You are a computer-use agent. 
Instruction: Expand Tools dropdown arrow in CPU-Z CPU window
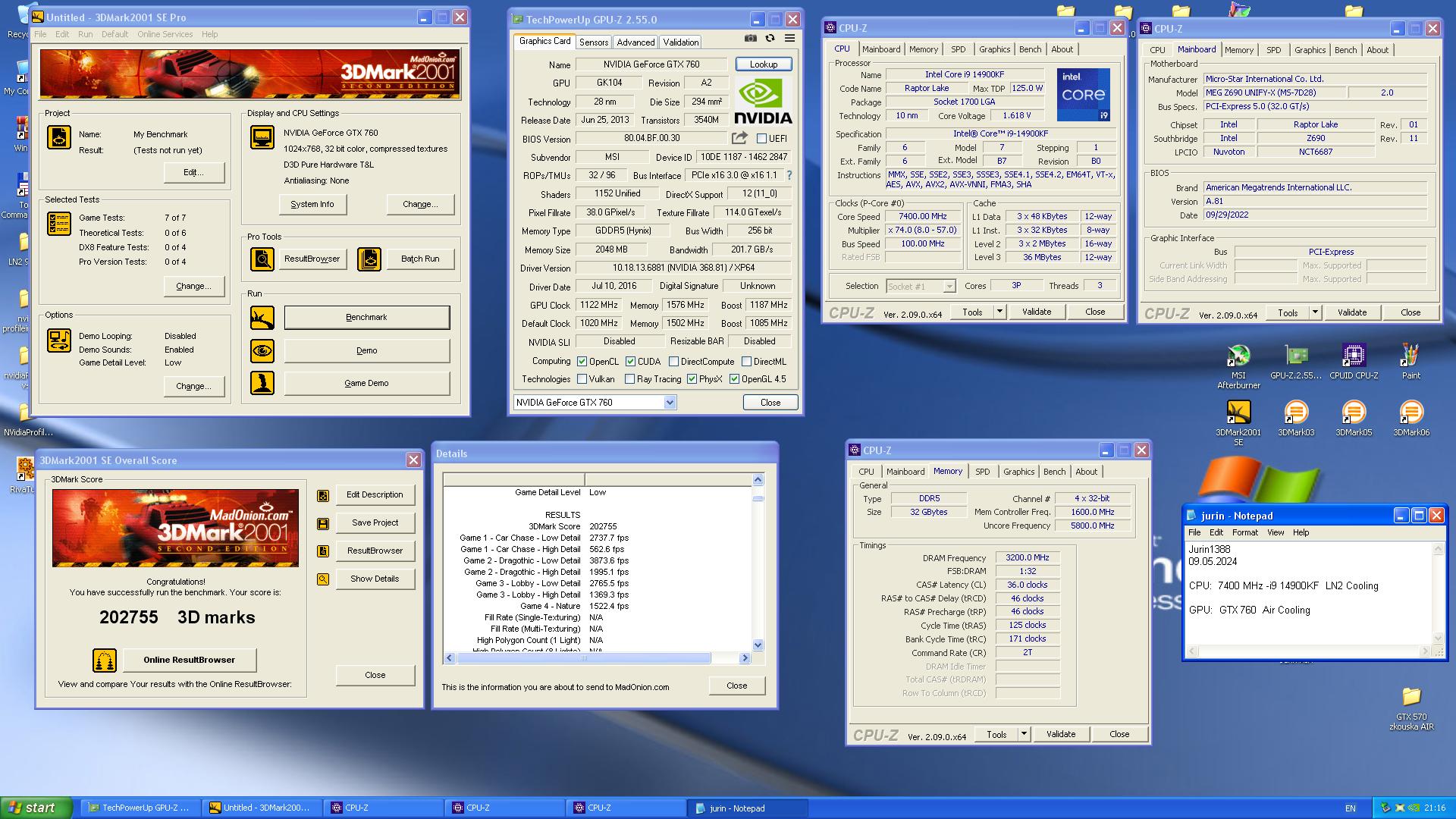[x=999, y=312]
